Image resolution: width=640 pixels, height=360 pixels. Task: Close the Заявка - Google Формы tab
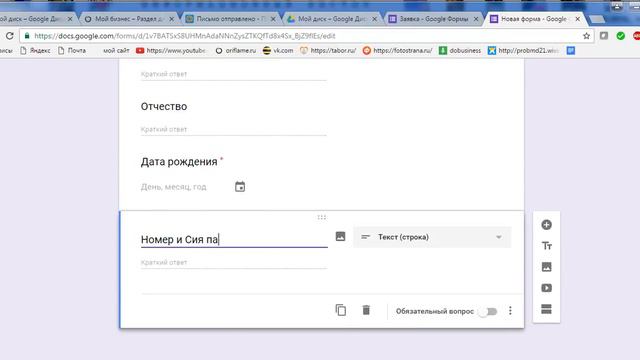476,19
